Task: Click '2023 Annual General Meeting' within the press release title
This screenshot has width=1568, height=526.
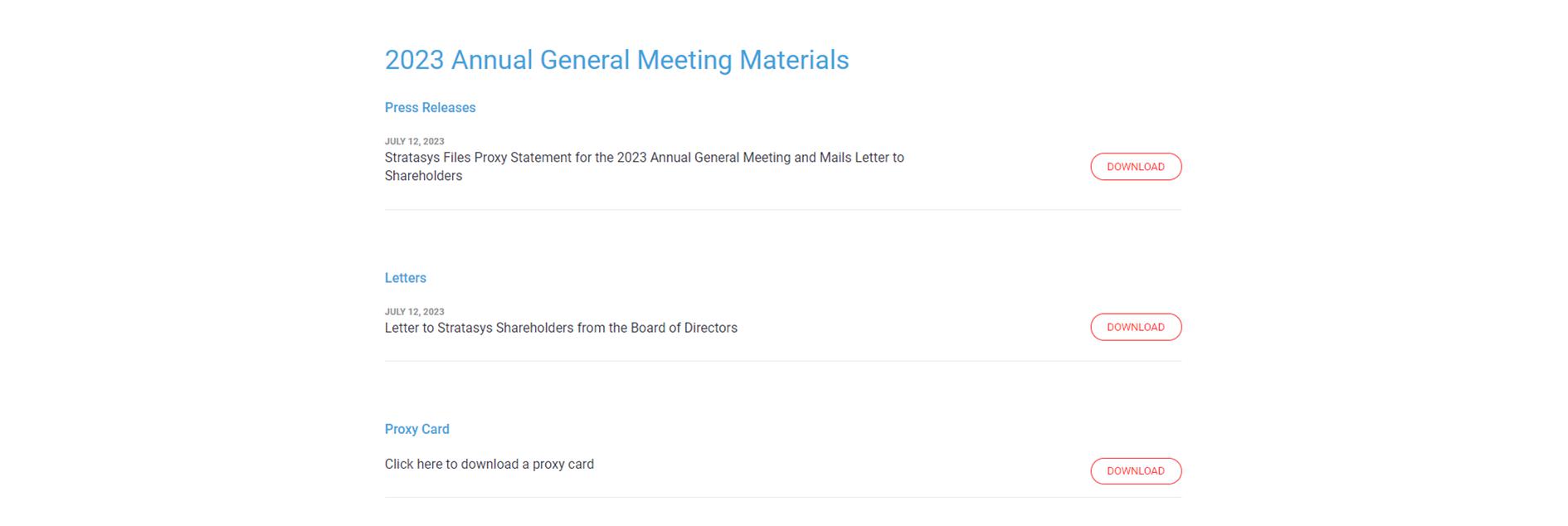Action: pos(703,158)
